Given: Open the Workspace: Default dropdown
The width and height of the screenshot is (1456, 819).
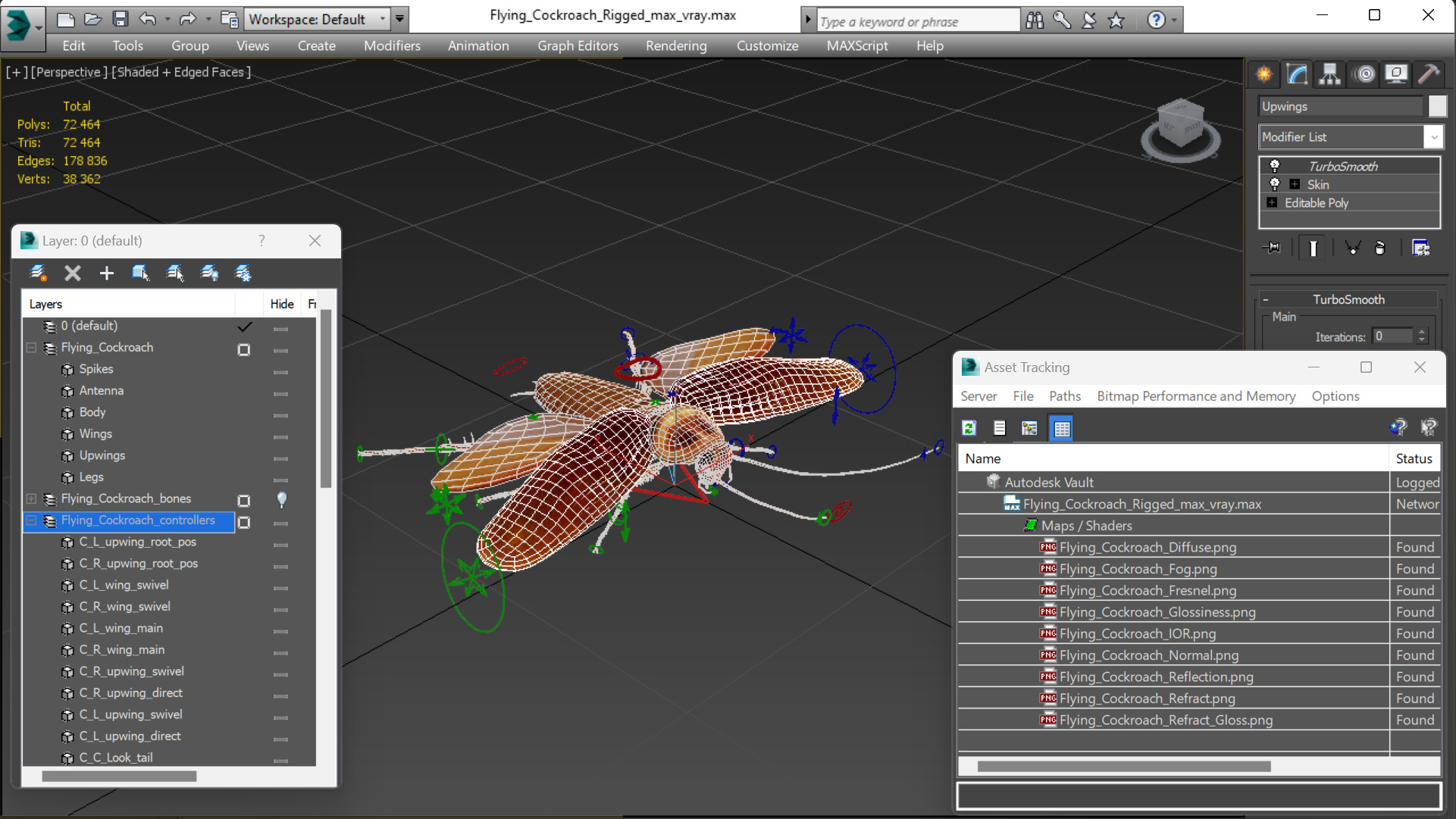Looking at the screenshot, I should pos(383,19).
